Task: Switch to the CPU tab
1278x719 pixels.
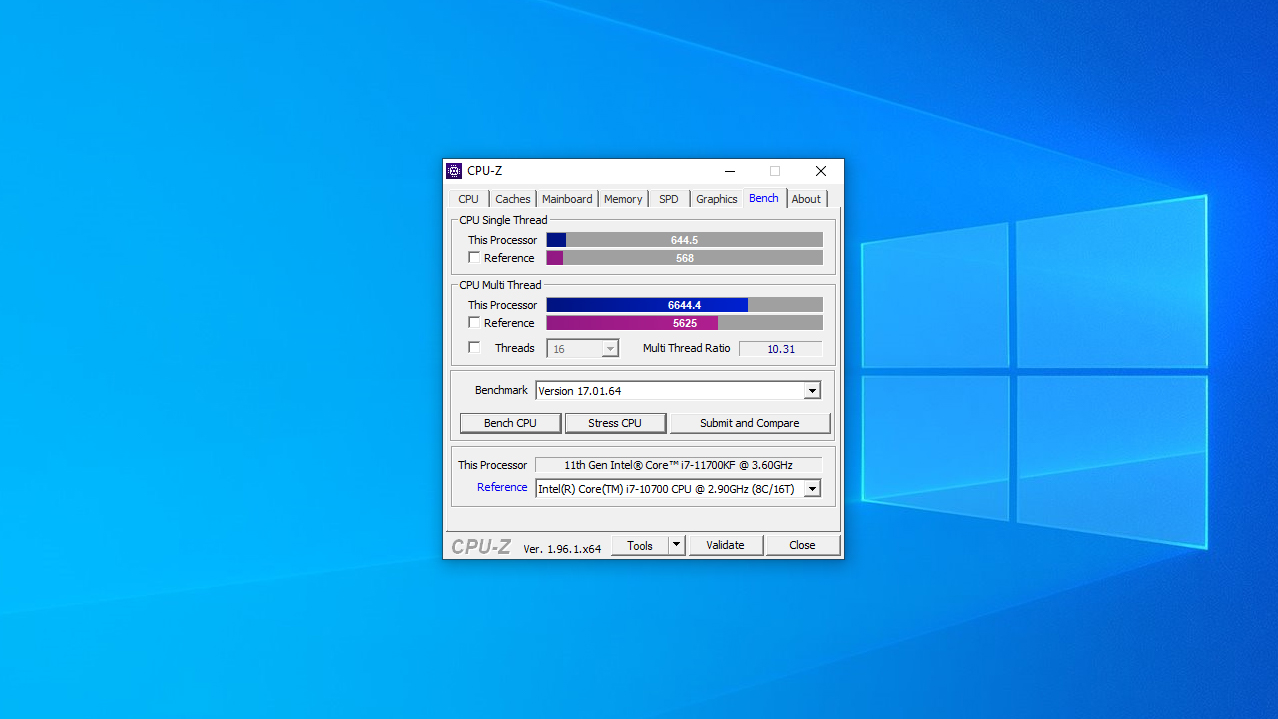Action: pyautogui.click(x=468, y=199)
